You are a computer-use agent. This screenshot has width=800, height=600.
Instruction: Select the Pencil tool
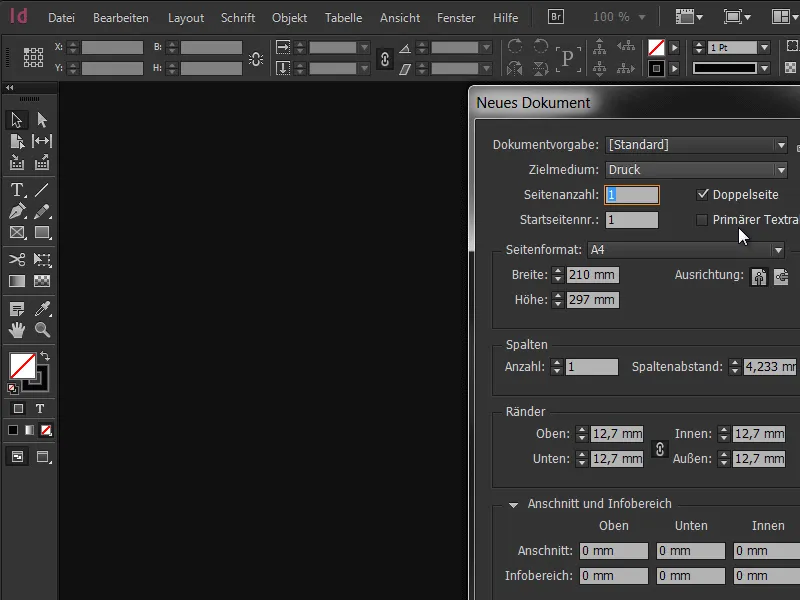[42, 211]
